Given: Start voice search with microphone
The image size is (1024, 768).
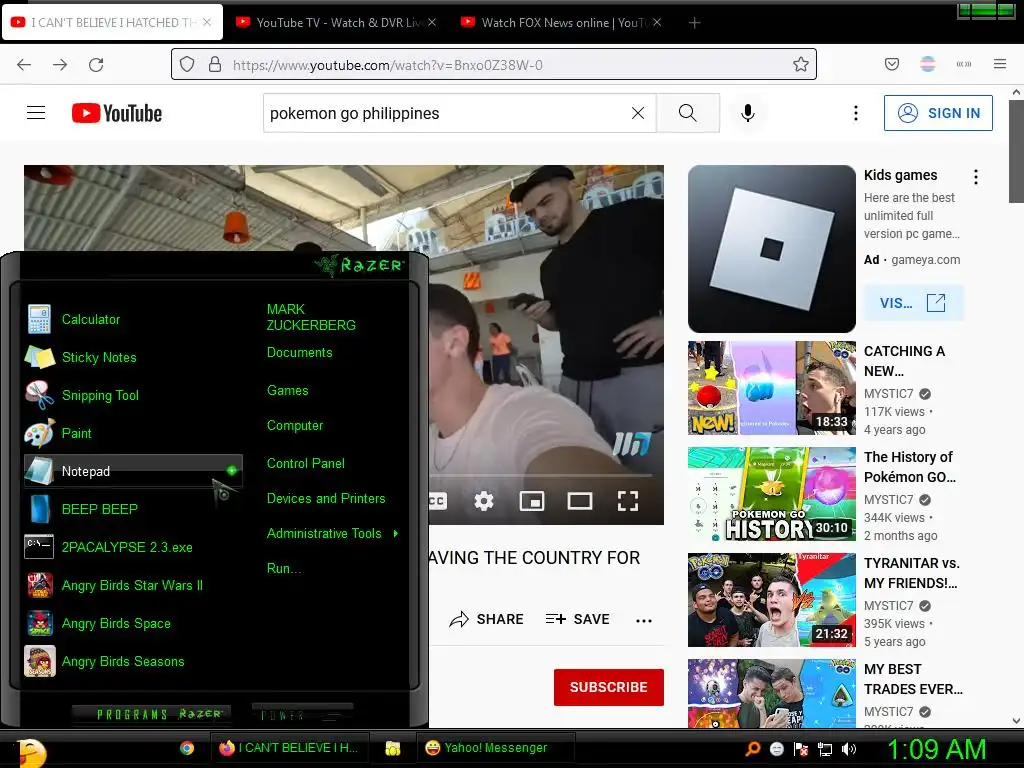Looking at the screenshot, I should (748, 113).
